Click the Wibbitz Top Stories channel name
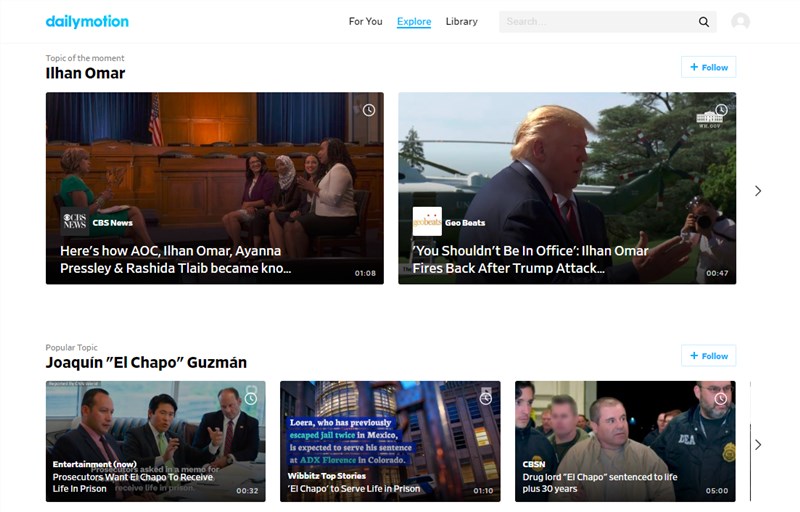This screenshot has width=800, height=512. tap(327, 476)
